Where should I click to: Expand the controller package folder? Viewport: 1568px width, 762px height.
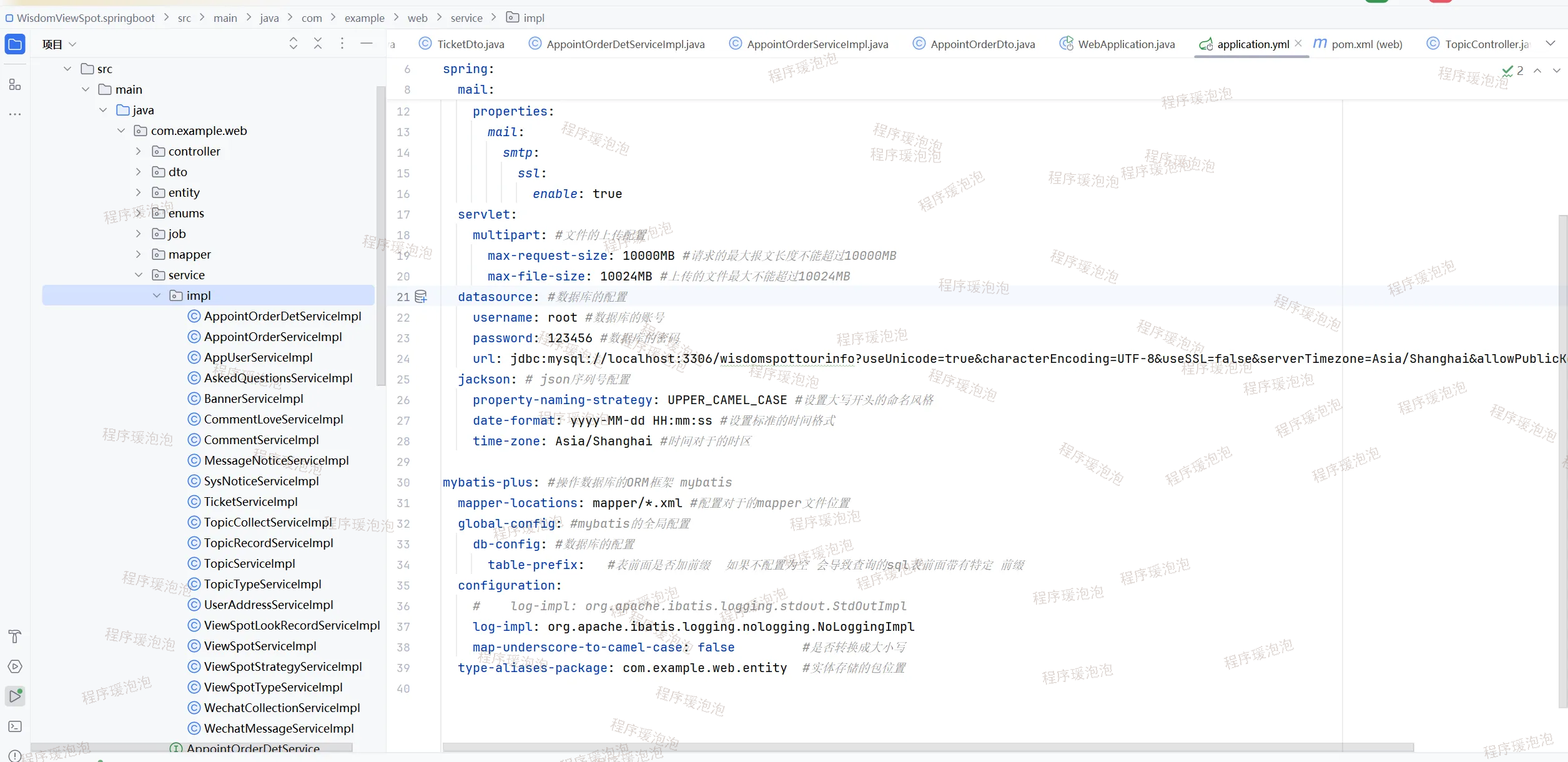(139, 151)
